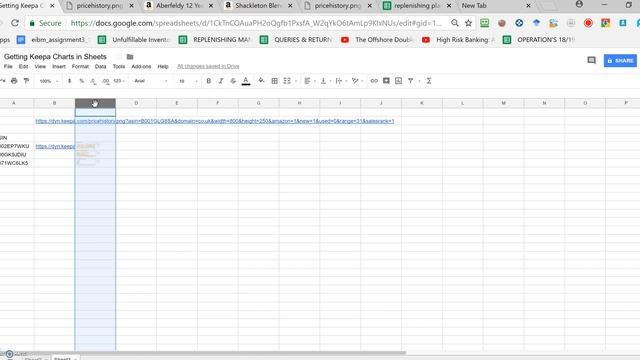The height and width of the screenshot is (360, 640).
Task: Open 'High Risk Banking' bookmark
Action: [459, 40]
